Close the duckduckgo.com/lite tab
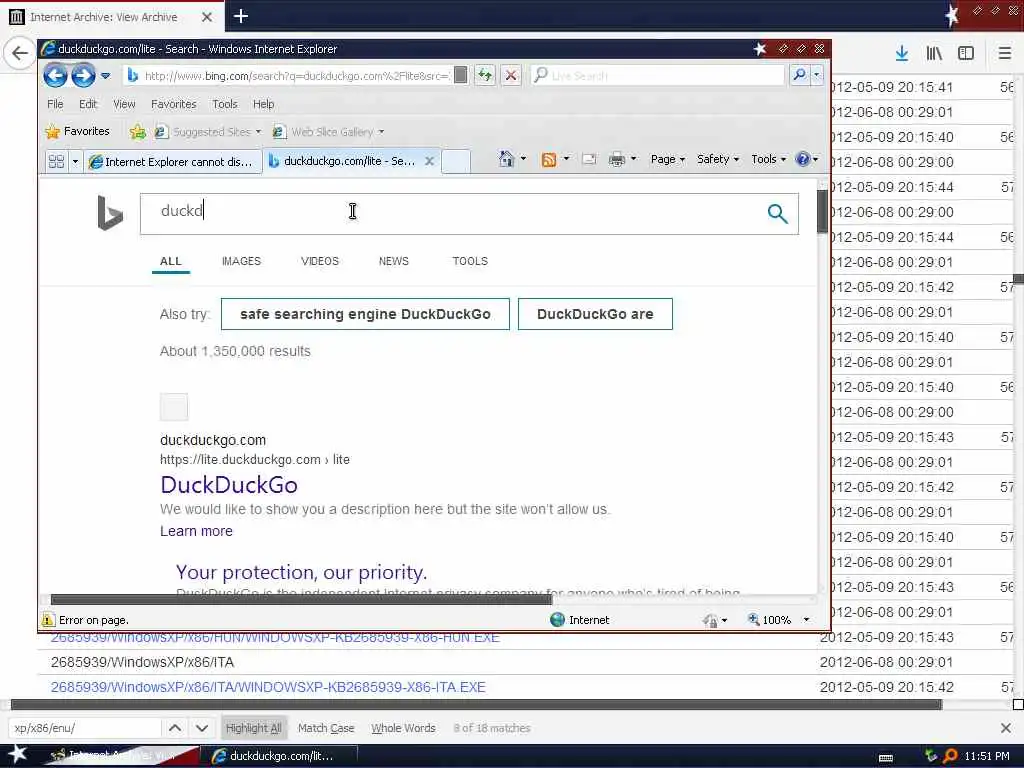This screenshot has height=768, width=1024. (429, 161)
